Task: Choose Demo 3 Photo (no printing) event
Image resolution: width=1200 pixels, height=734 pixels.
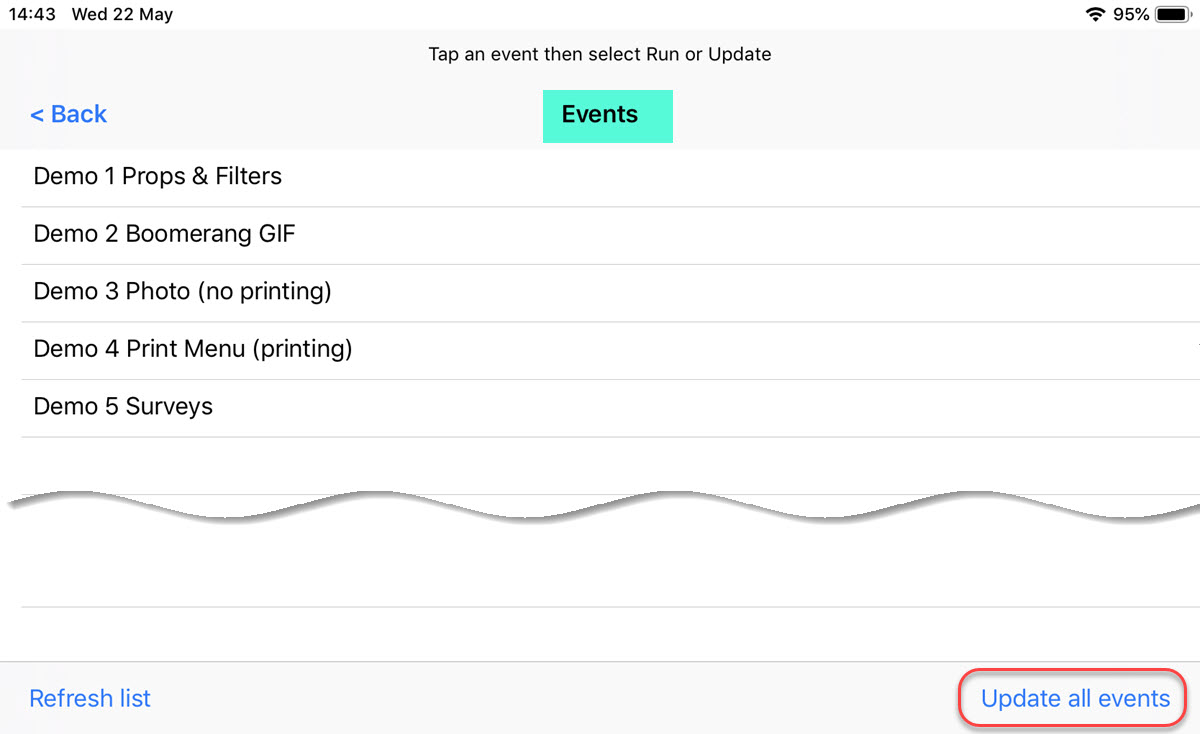Action: (610, 293)
